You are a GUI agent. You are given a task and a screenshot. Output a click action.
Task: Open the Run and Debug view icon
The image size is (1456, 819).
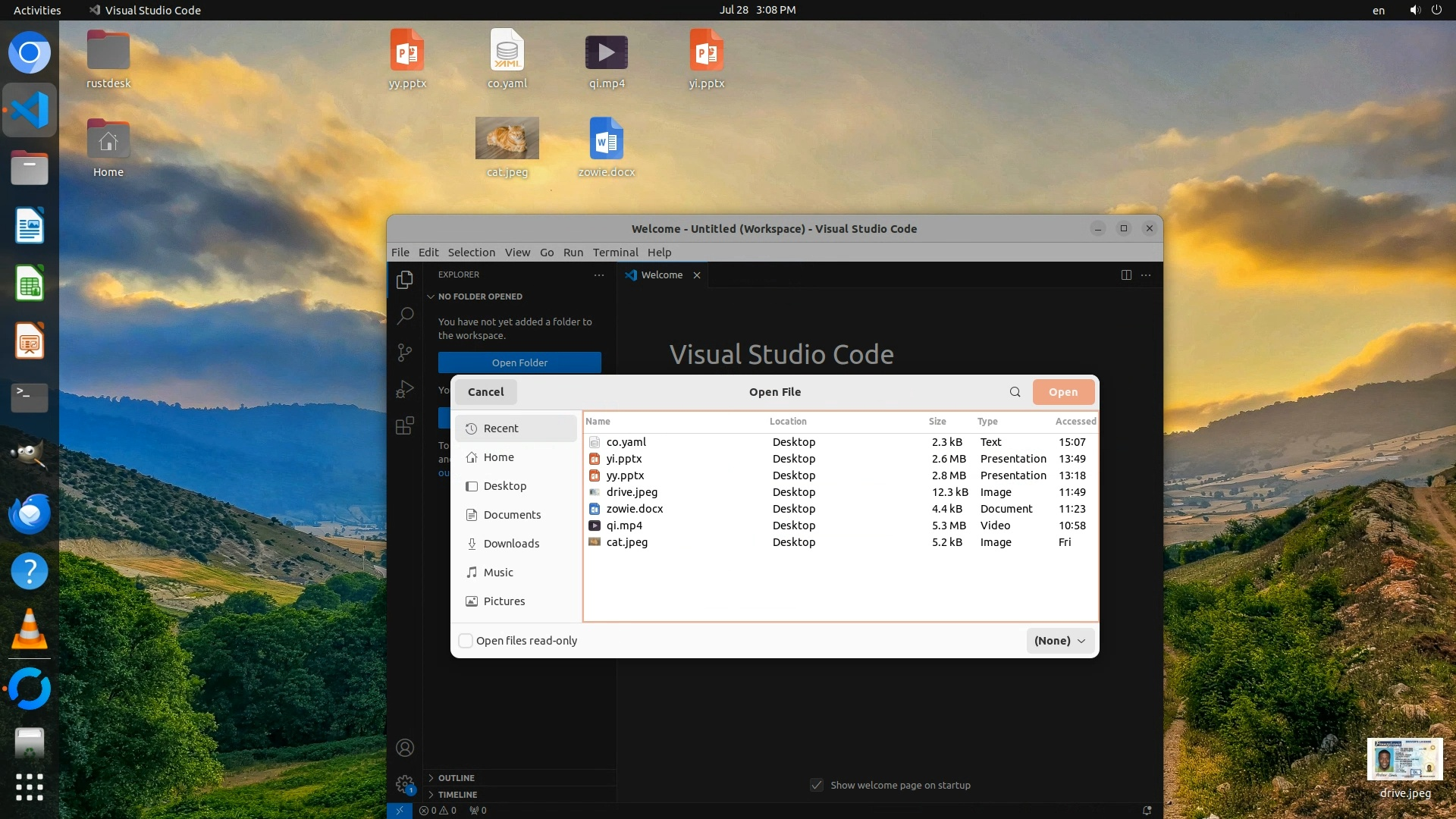click(405, 389)
